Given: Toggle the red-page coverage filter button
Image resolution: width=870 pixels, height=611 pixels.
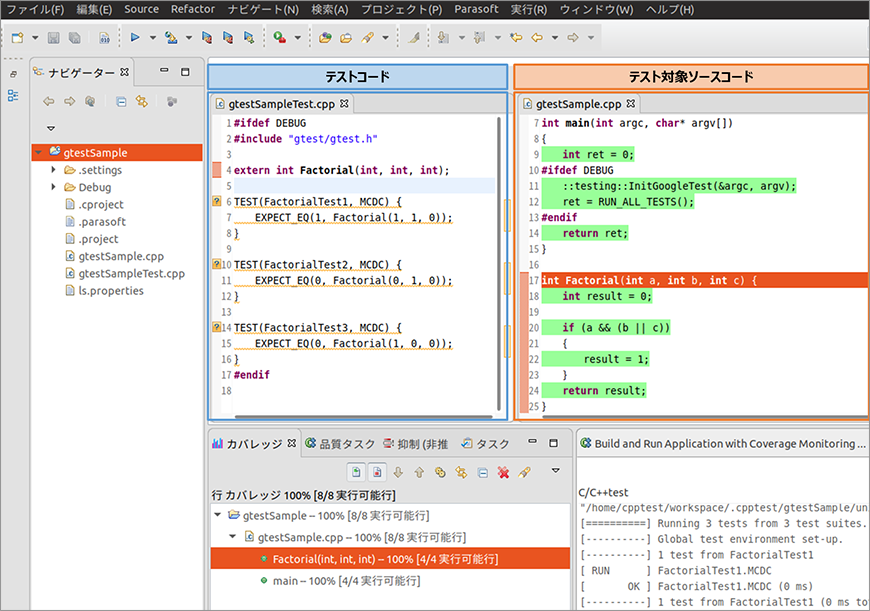Looking at the screenshot, I should (377, 472).
